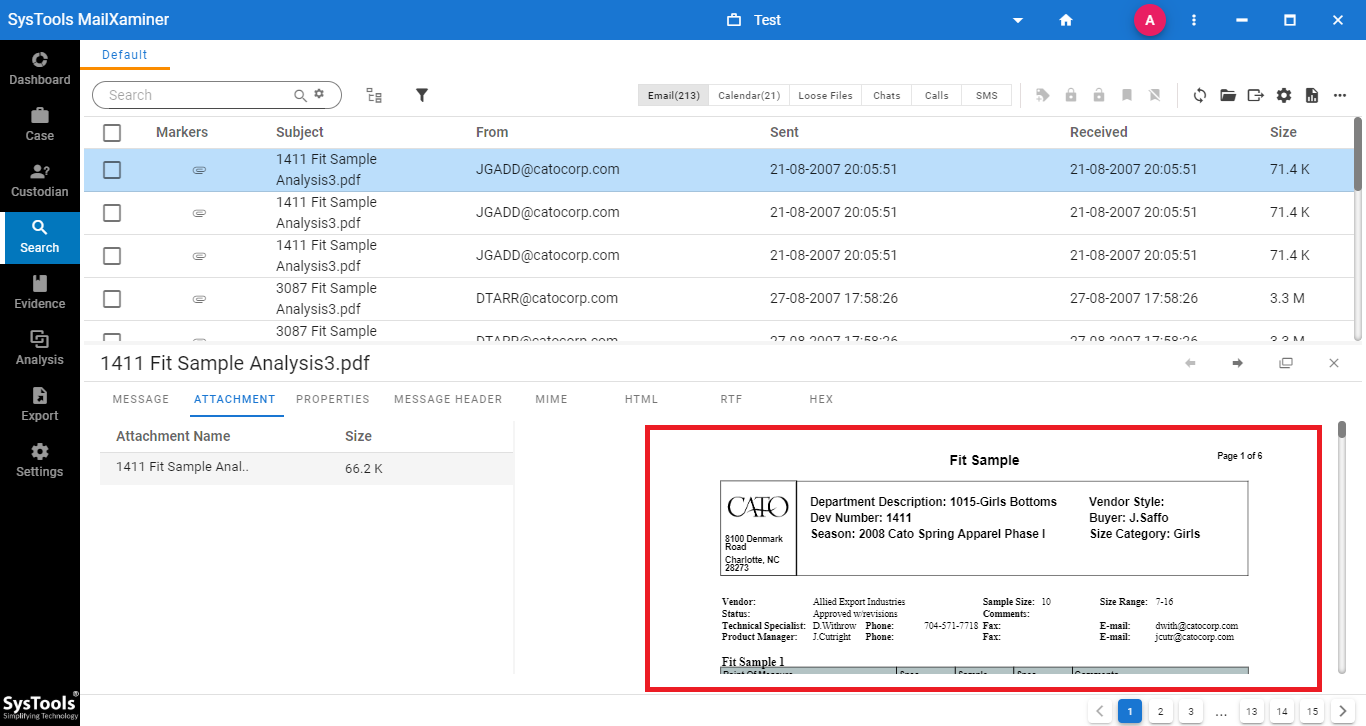Open the three-dot menu in title bar
Image resolution: width=1366 pixels, height=726 pixels.
[1194, 20]
